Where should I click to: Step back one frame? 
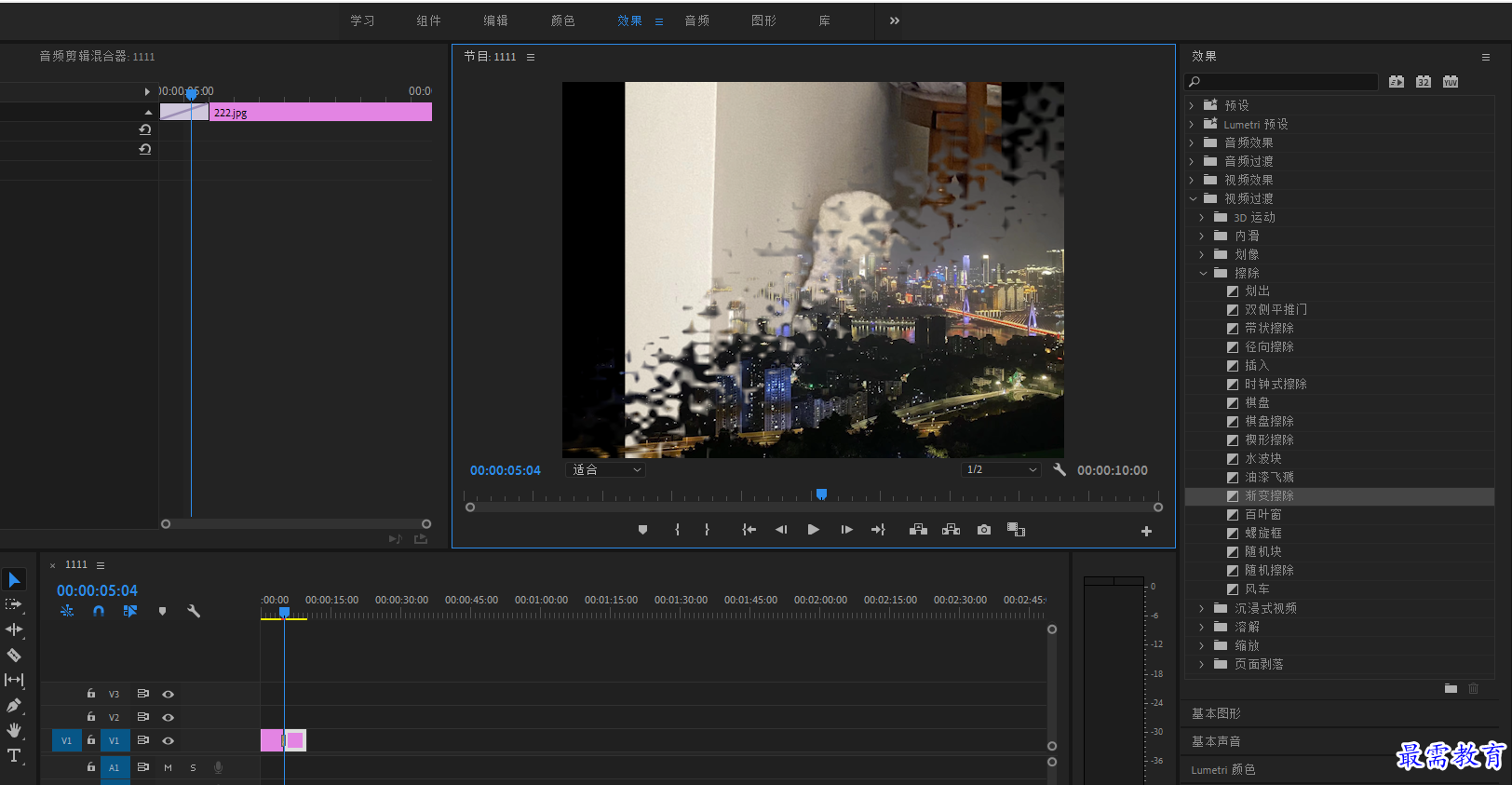[781, 530]
